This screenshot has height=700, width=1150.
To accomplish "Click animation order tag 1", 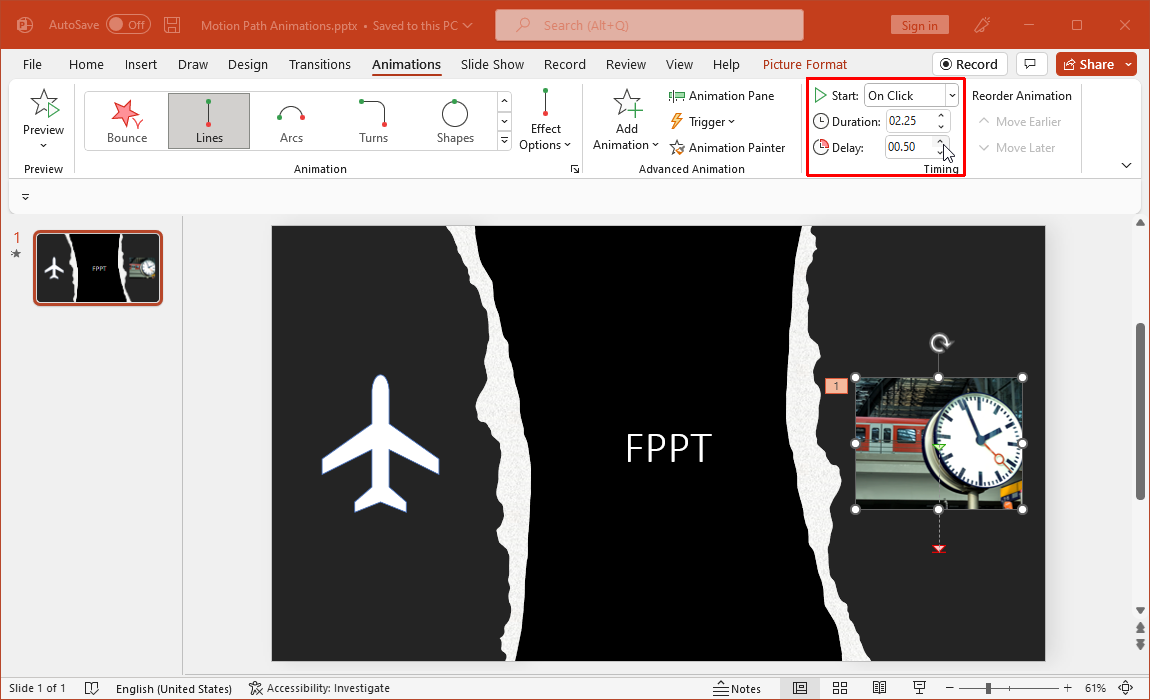I will pos(836,386).
